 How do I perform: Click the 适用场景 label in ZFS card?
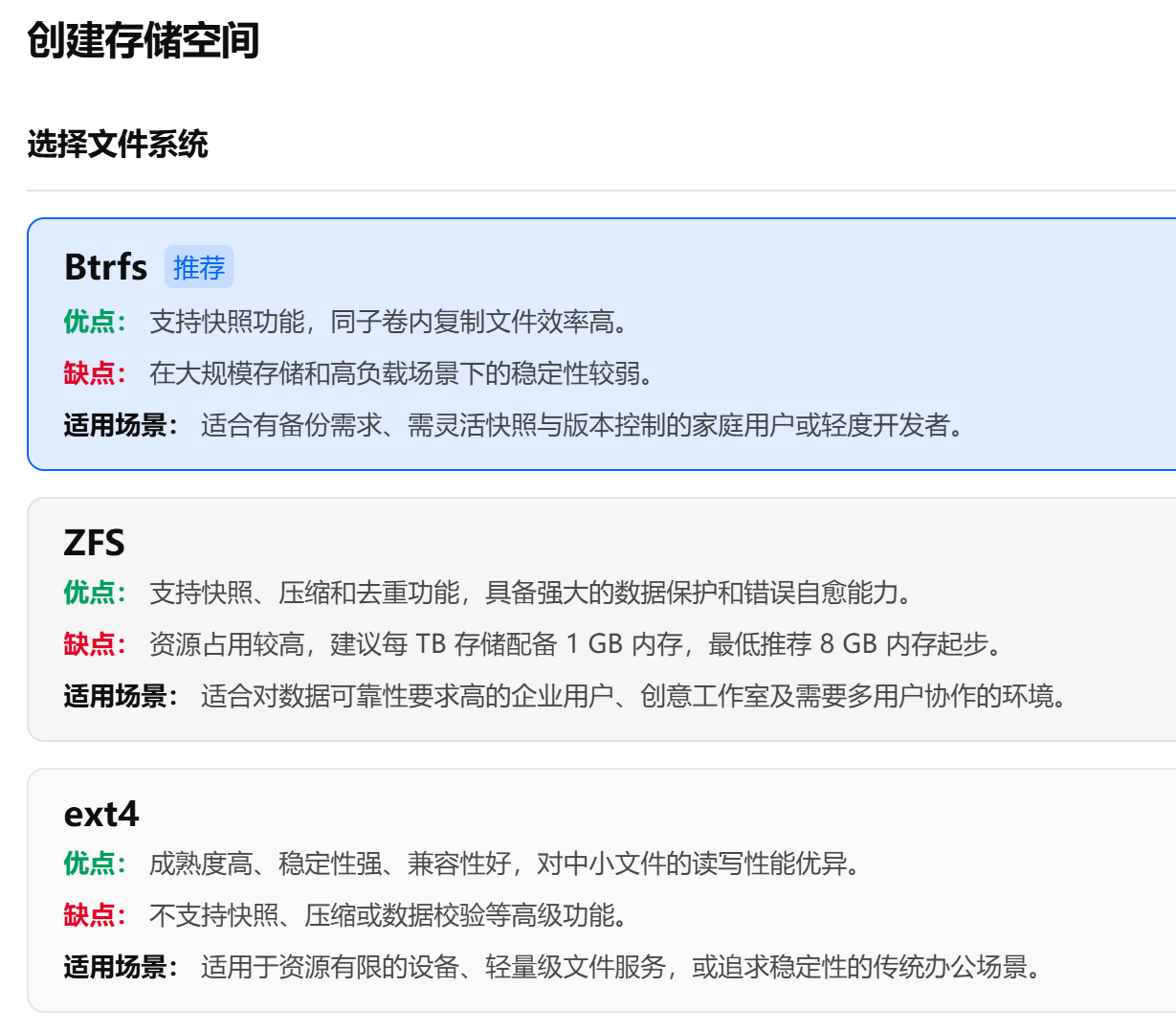pos(121,696)
